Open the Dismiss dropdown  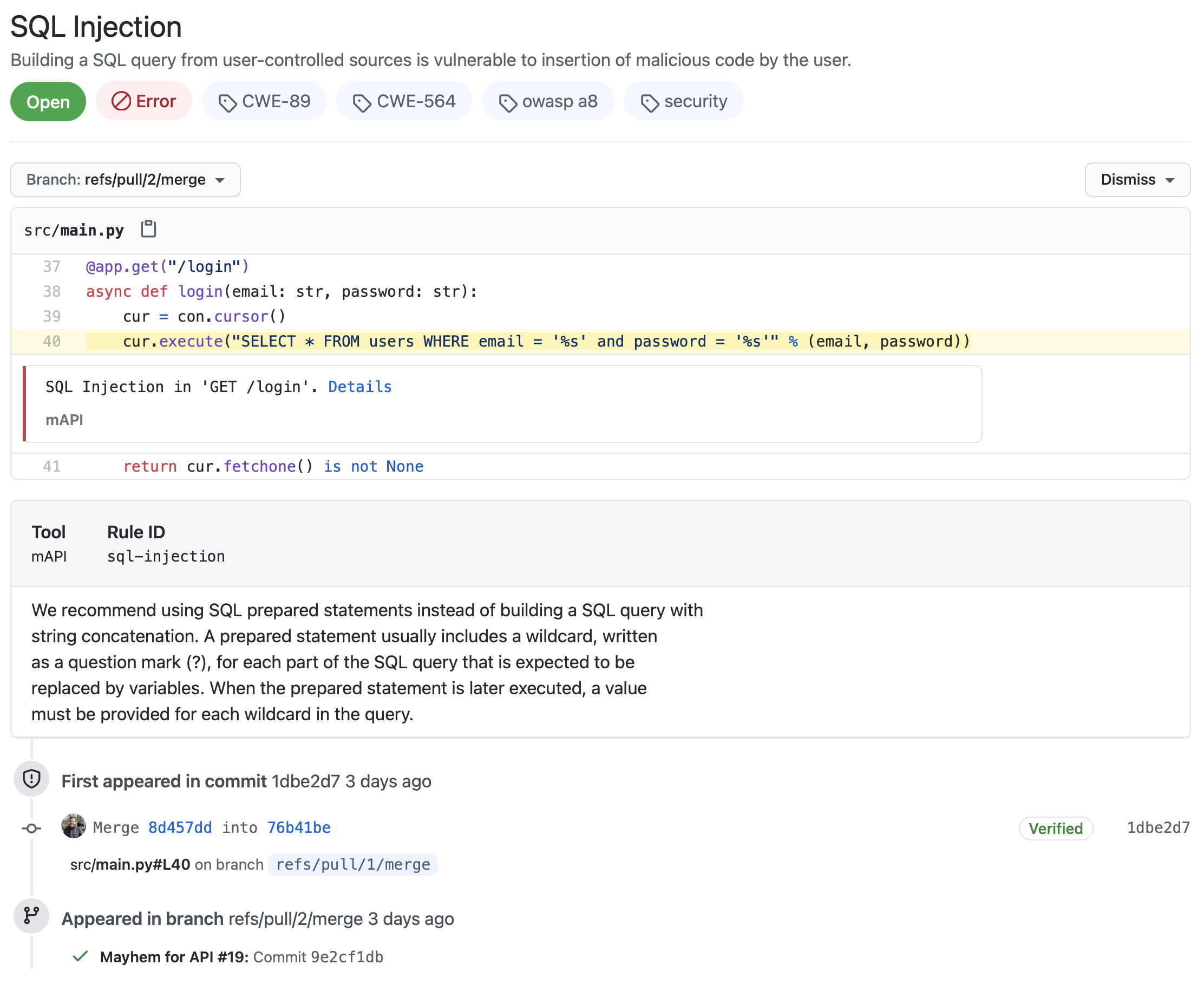click(1137, 180)
